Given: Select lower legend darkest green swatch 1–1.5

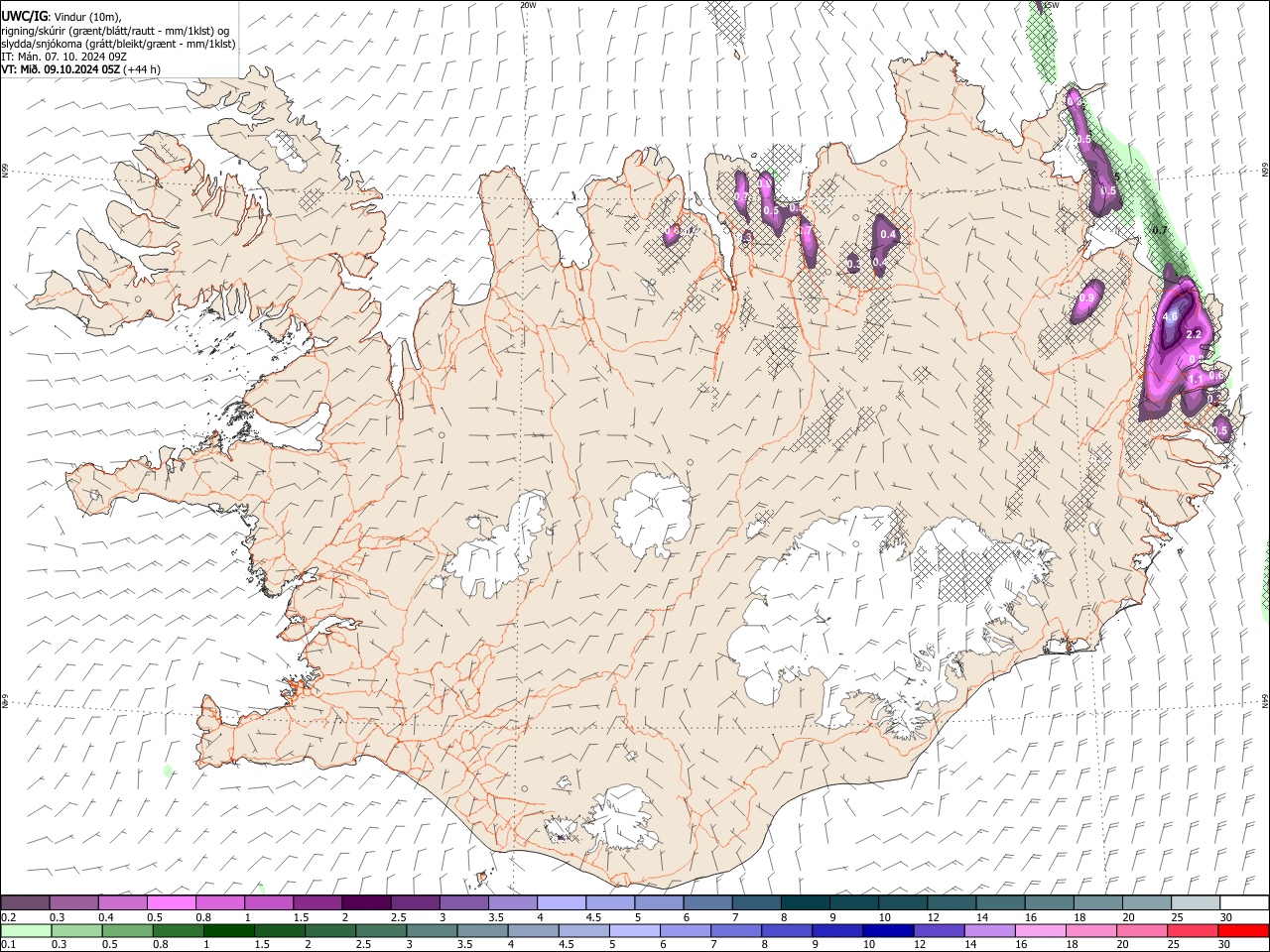Looking at the screenshot, I should pyautogui.click(x=229, y=931).
